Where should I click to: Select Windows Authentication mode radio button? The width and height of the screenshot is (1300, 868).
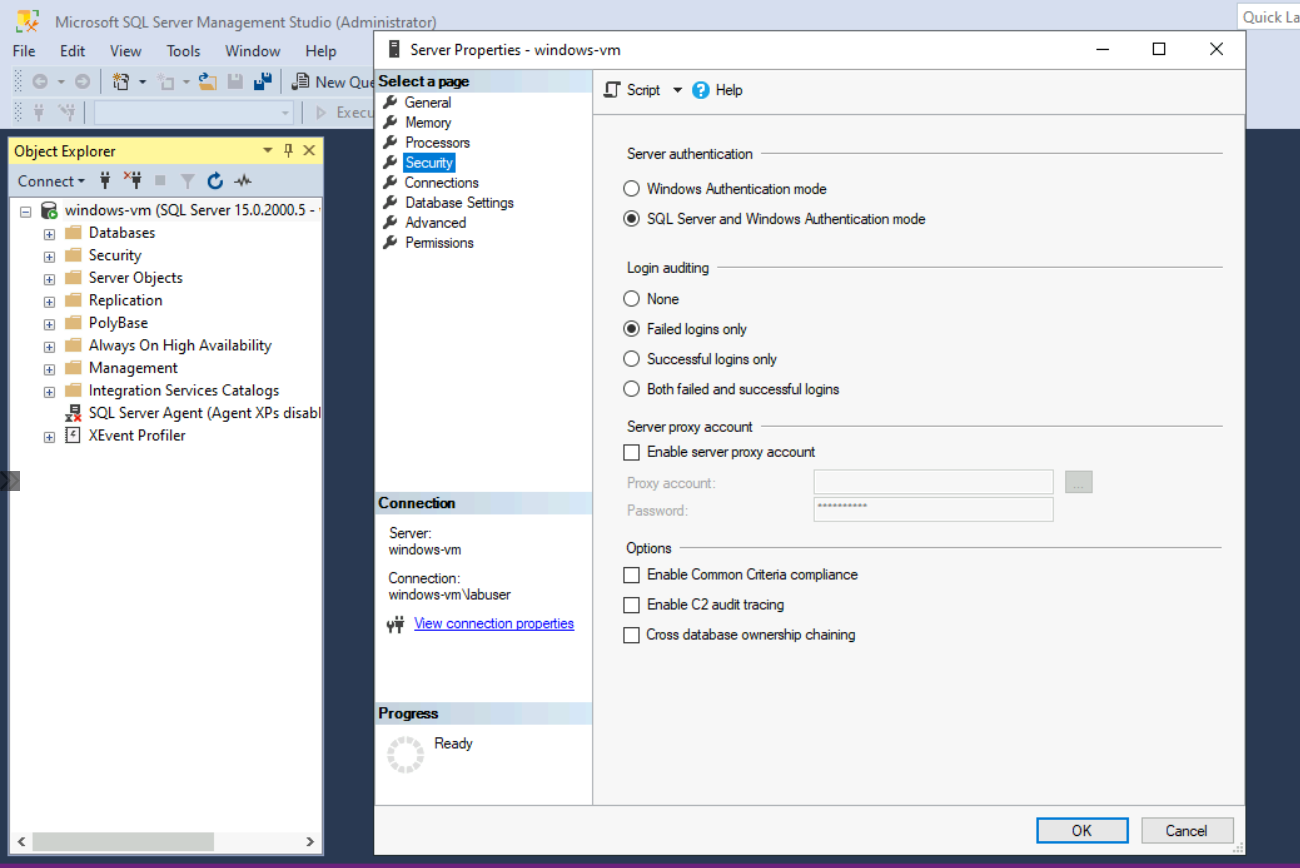tap(631, 189)
